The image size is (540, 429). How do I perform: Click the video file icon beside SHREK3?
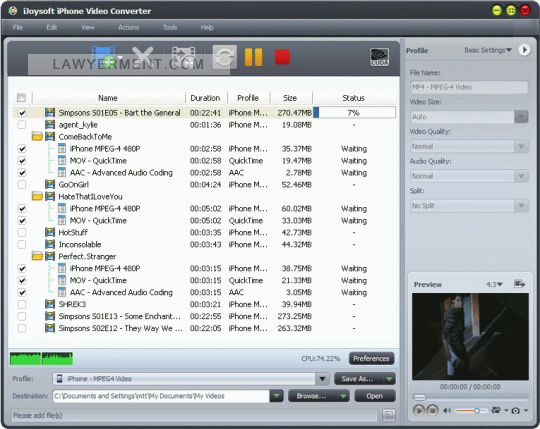[x=50, y=304]
